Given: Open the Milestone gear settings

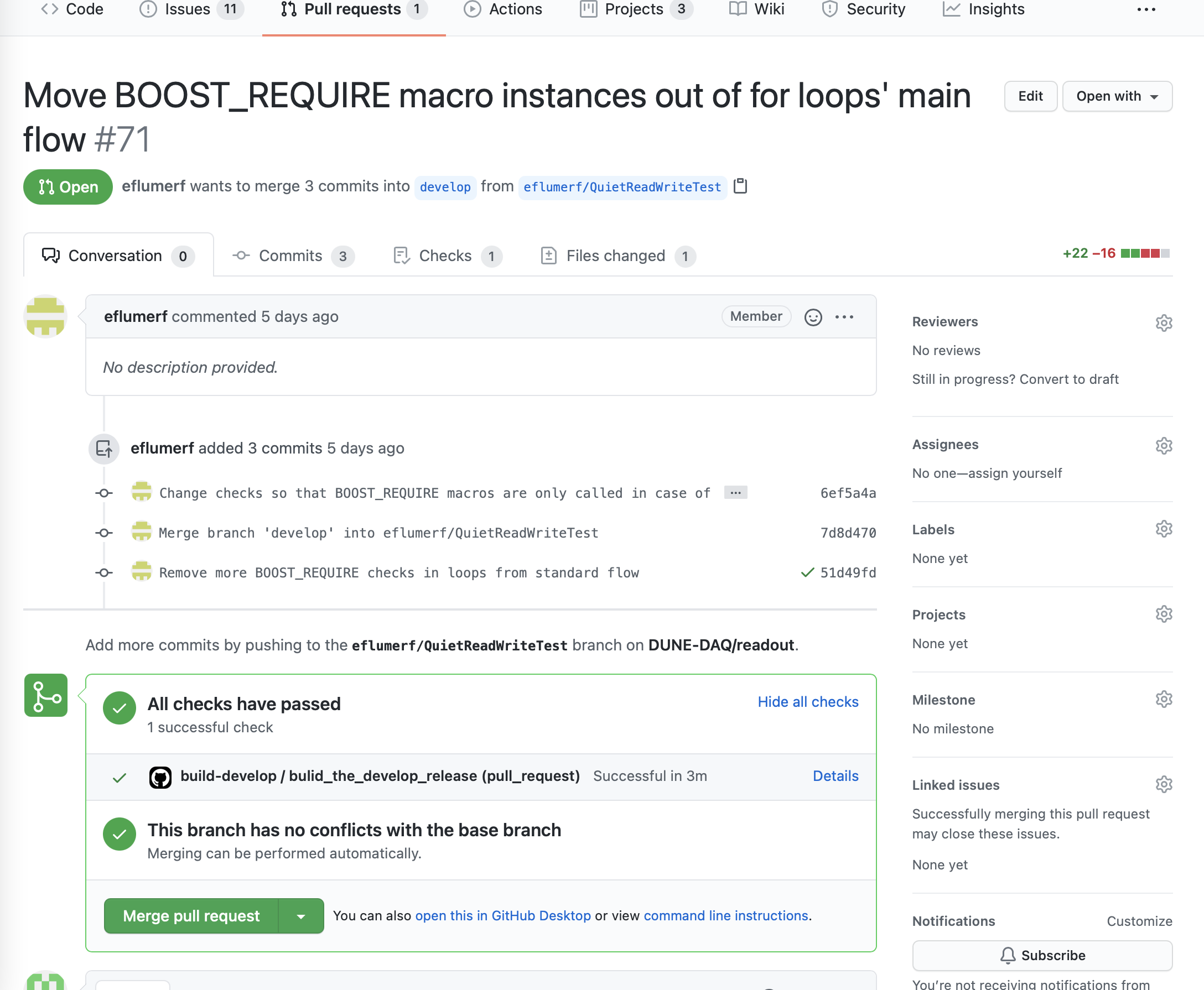Looking at the screenshot, I should point(1164,699).
